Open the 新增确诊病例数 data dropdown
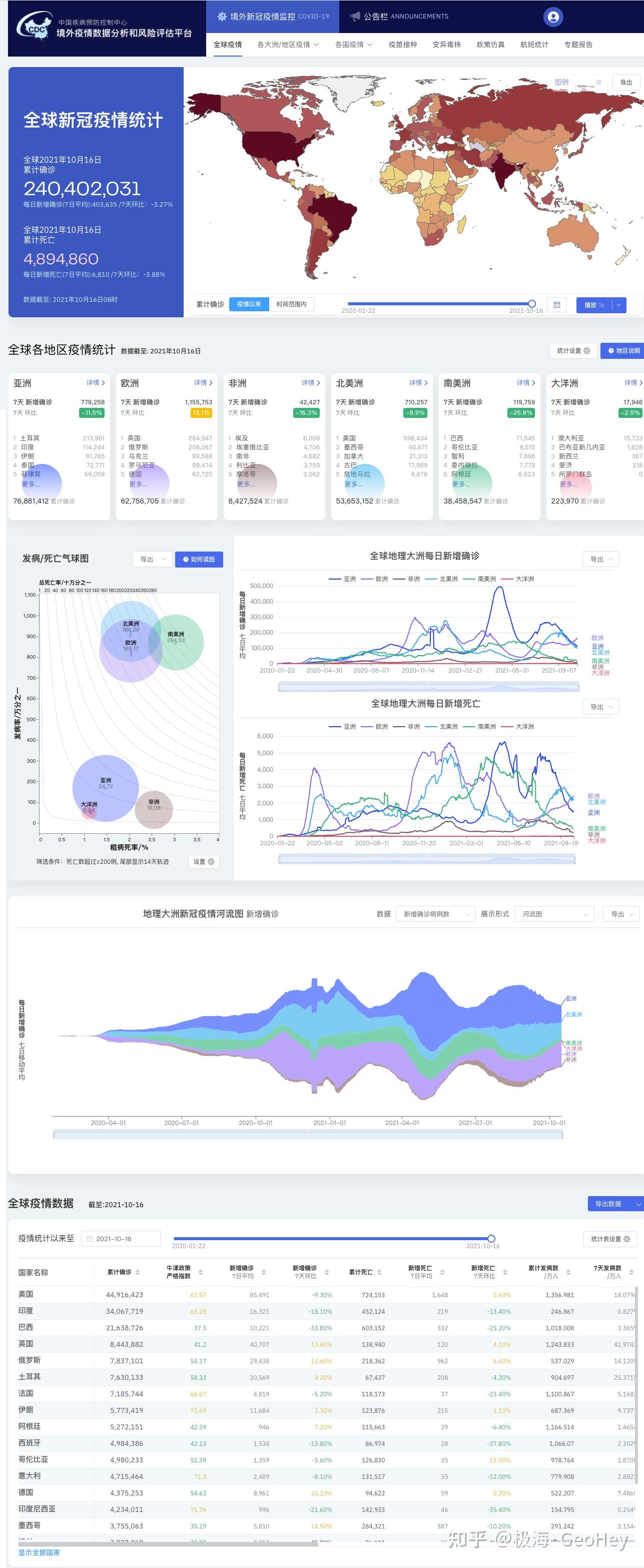 pos(435,914)
